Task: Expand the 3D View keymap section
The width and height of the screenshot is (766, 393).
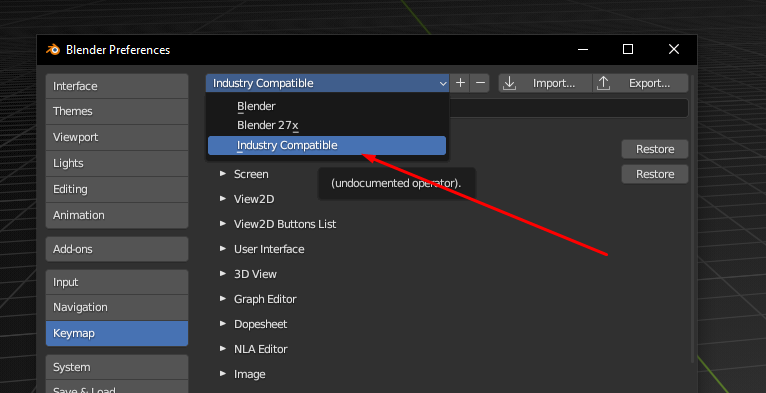Action: (x=223, y=274)
